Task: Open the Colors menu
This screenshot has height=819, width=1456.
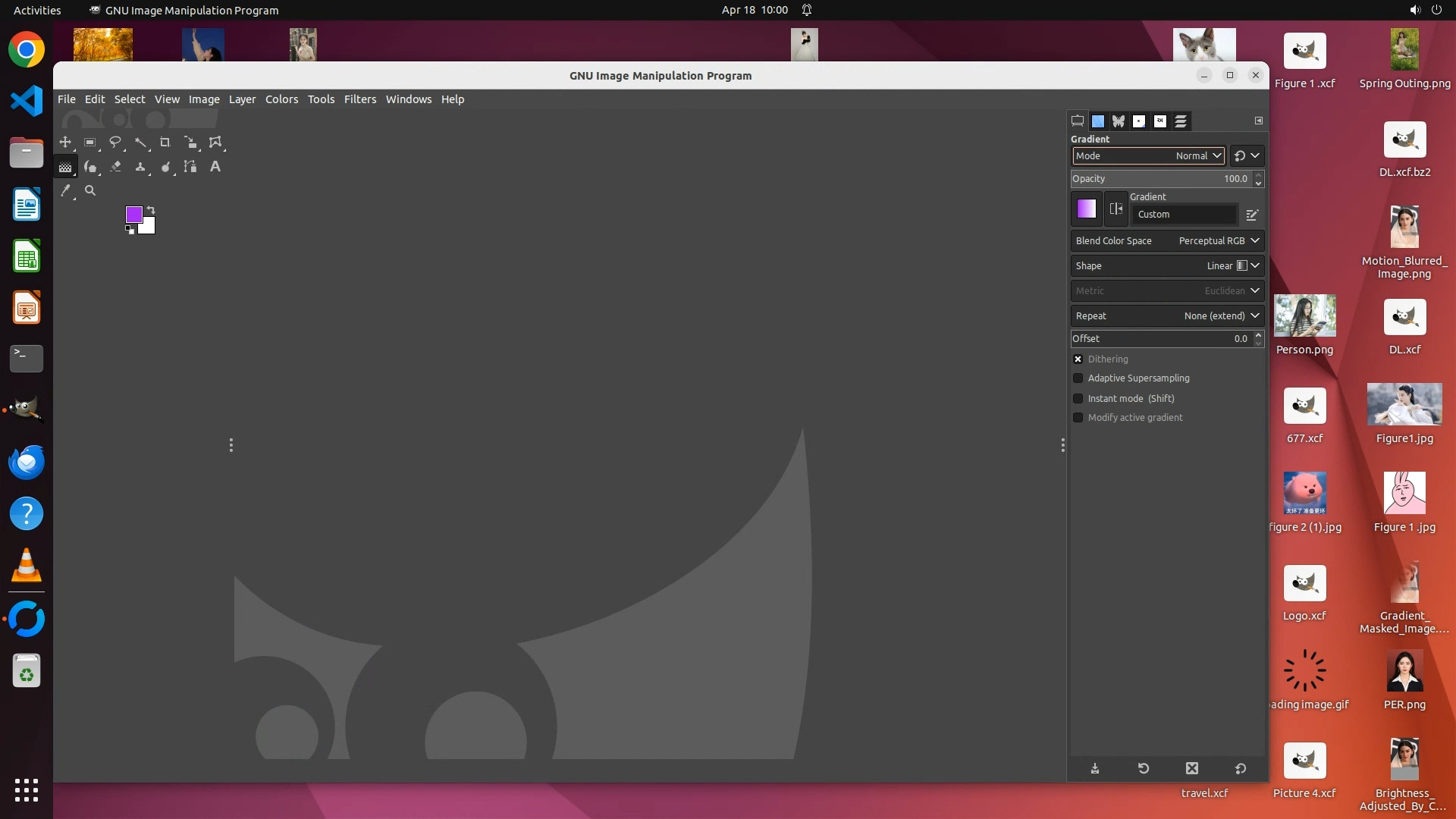Action: (281, 99)
